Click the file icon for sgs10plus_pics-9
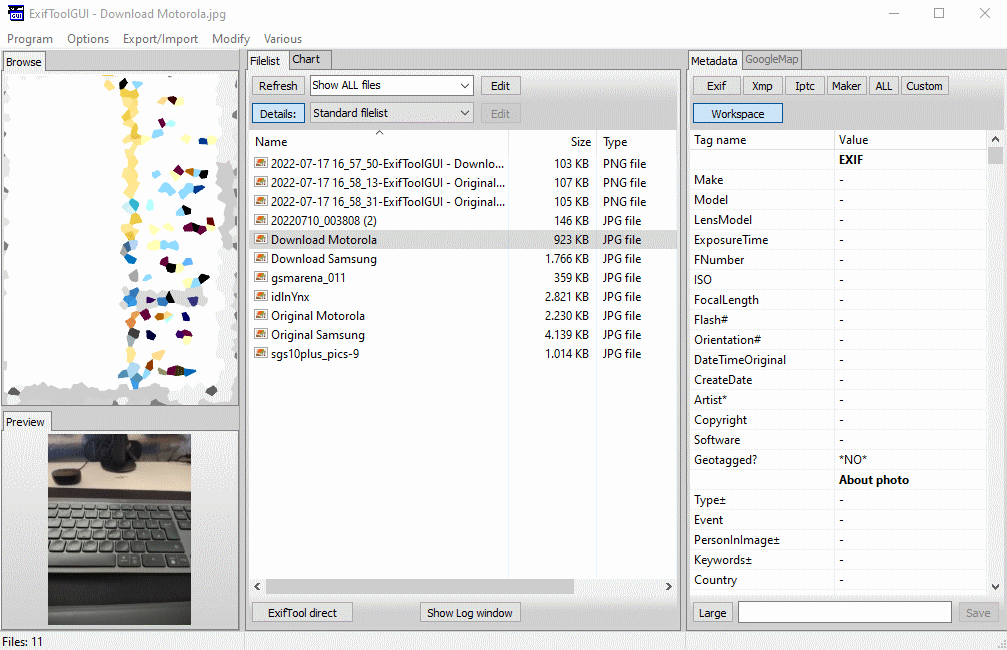The image size is (1007, 650). click(x=261, y=354)
